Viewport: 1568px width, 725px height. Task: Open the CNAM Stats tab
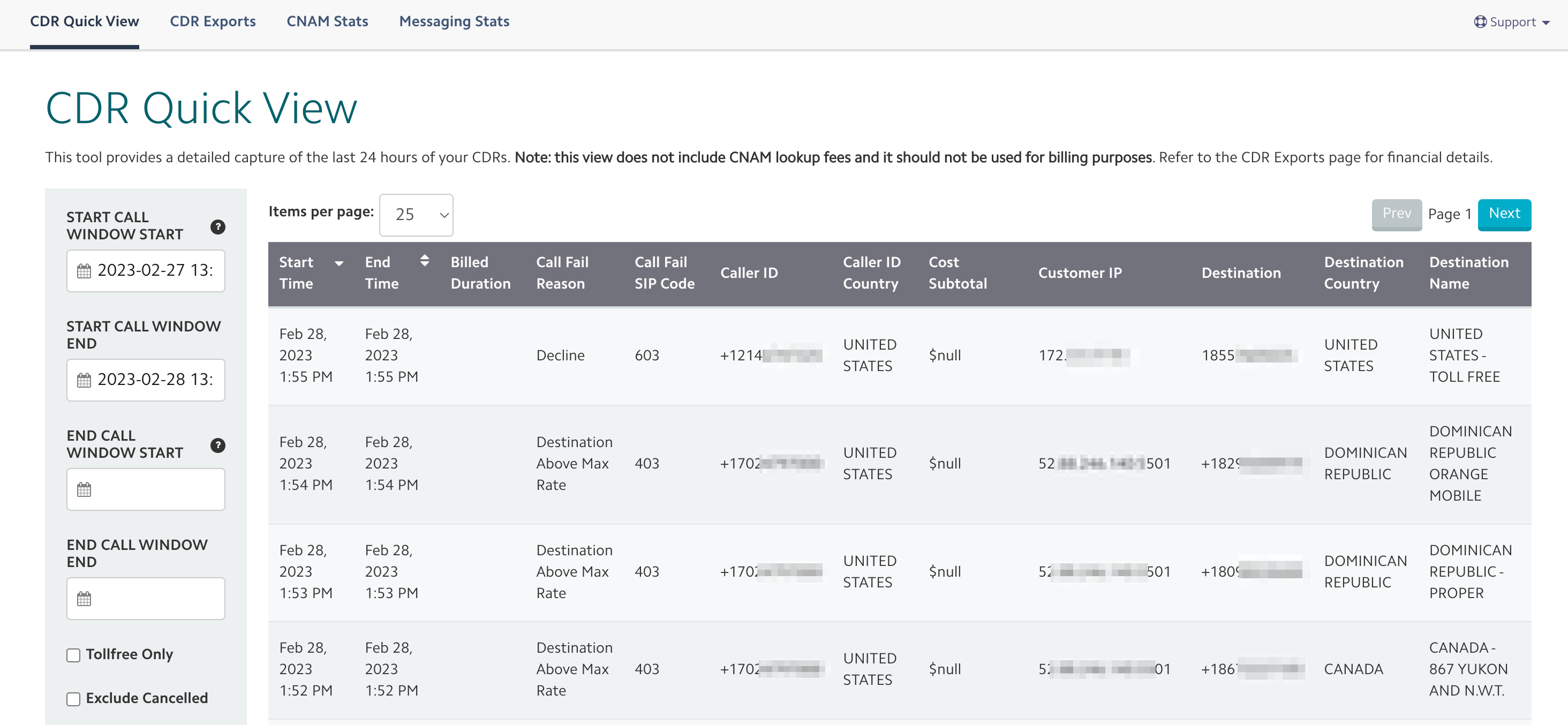tap(327, 21)
